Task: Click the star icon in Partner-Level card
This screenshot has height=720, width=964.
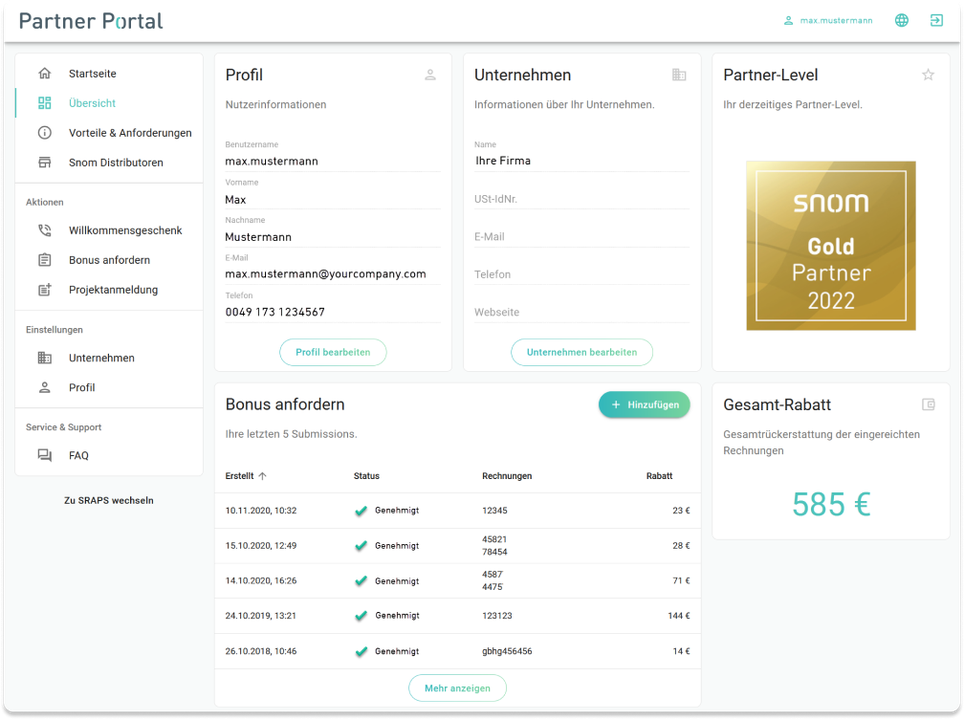Action: 928,75
